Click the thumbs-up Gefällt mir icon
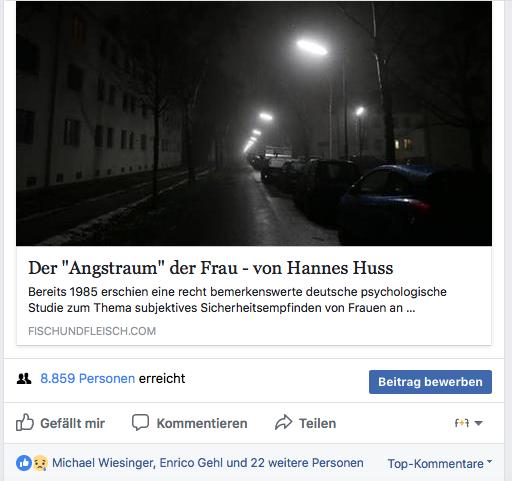The width and height of the screenshot is (512, 481). [25, 422]
